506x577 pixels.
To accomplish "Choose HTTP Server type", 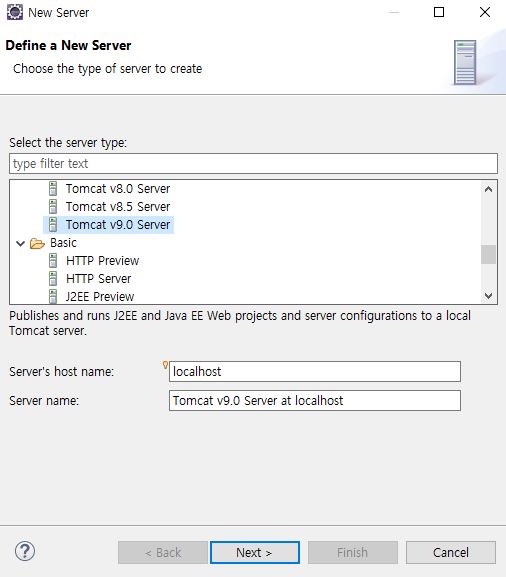I will (x=99, y=279).
